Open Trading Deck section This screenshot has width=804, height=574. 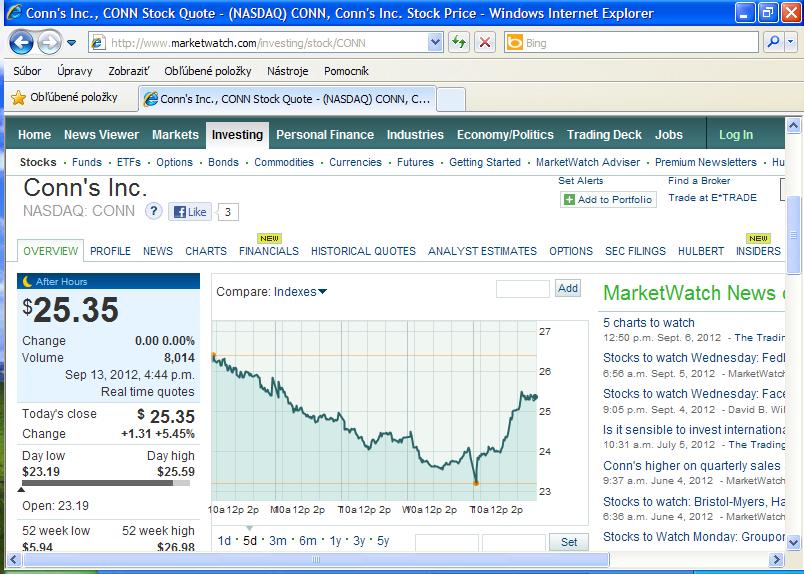click(604, 135)
